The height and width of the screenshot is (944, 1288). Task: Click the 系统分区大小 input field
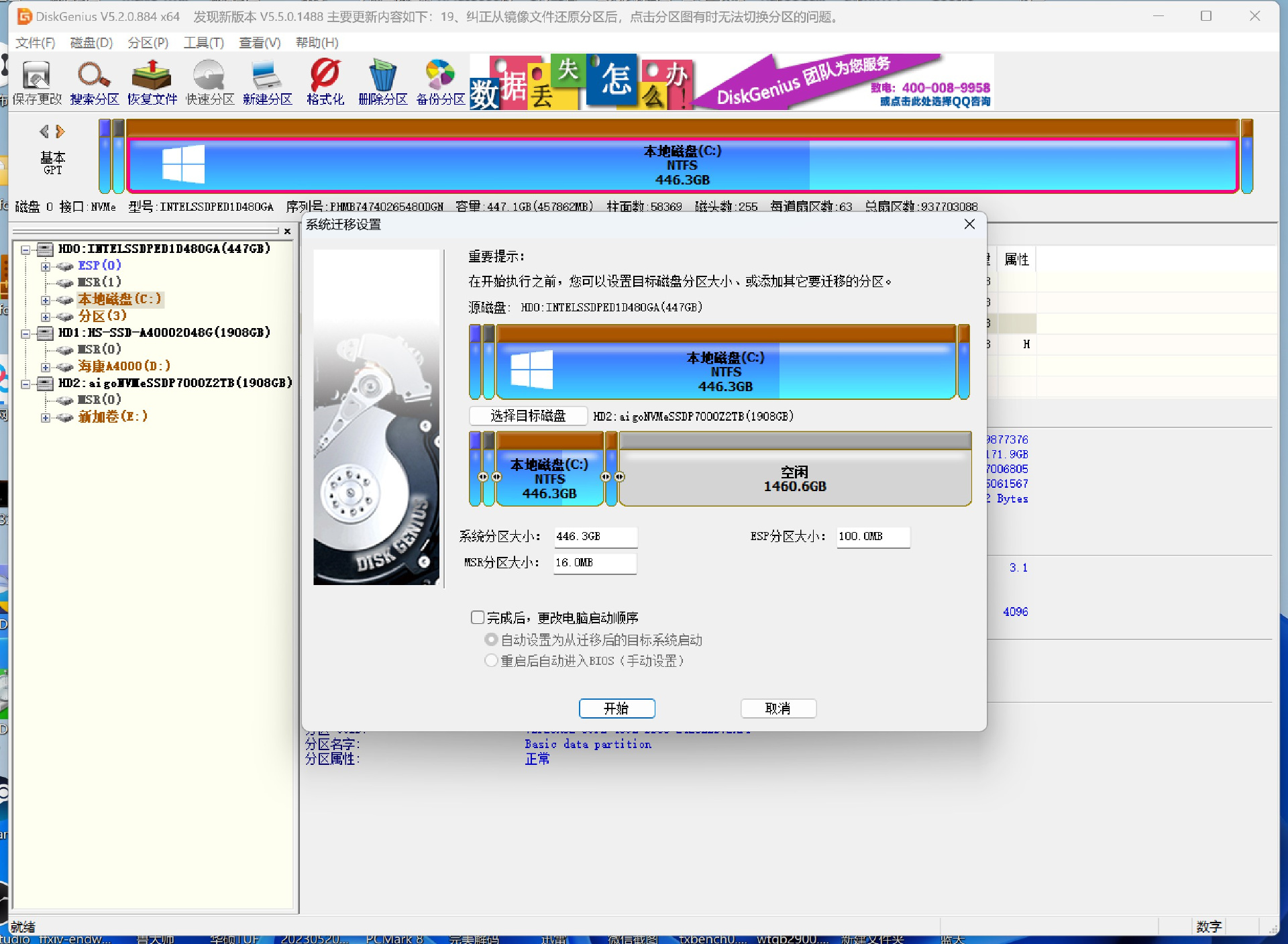tap(594, 537)
